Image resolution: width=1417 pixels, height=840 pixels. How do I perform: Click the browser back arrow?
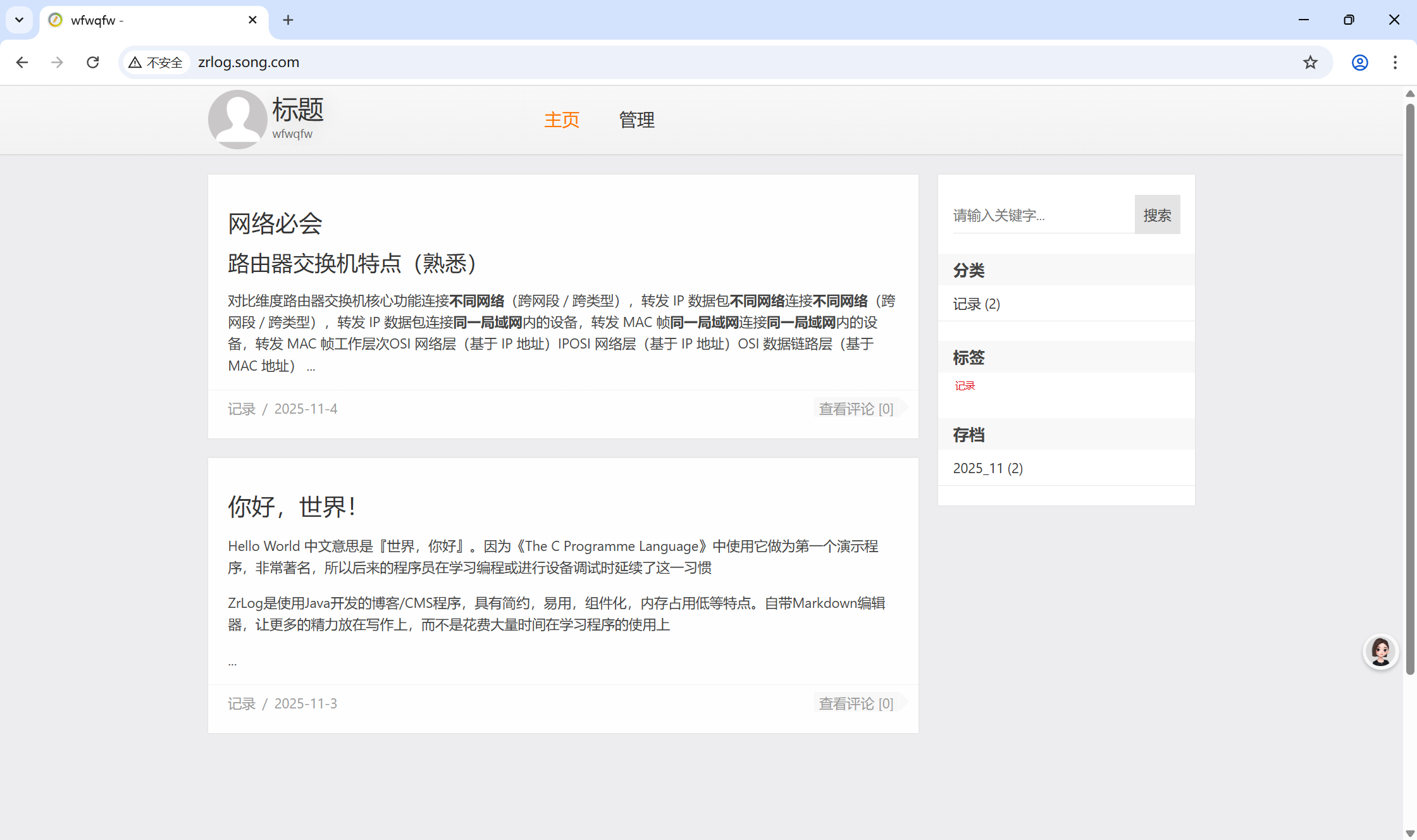[x=22, y=62]
